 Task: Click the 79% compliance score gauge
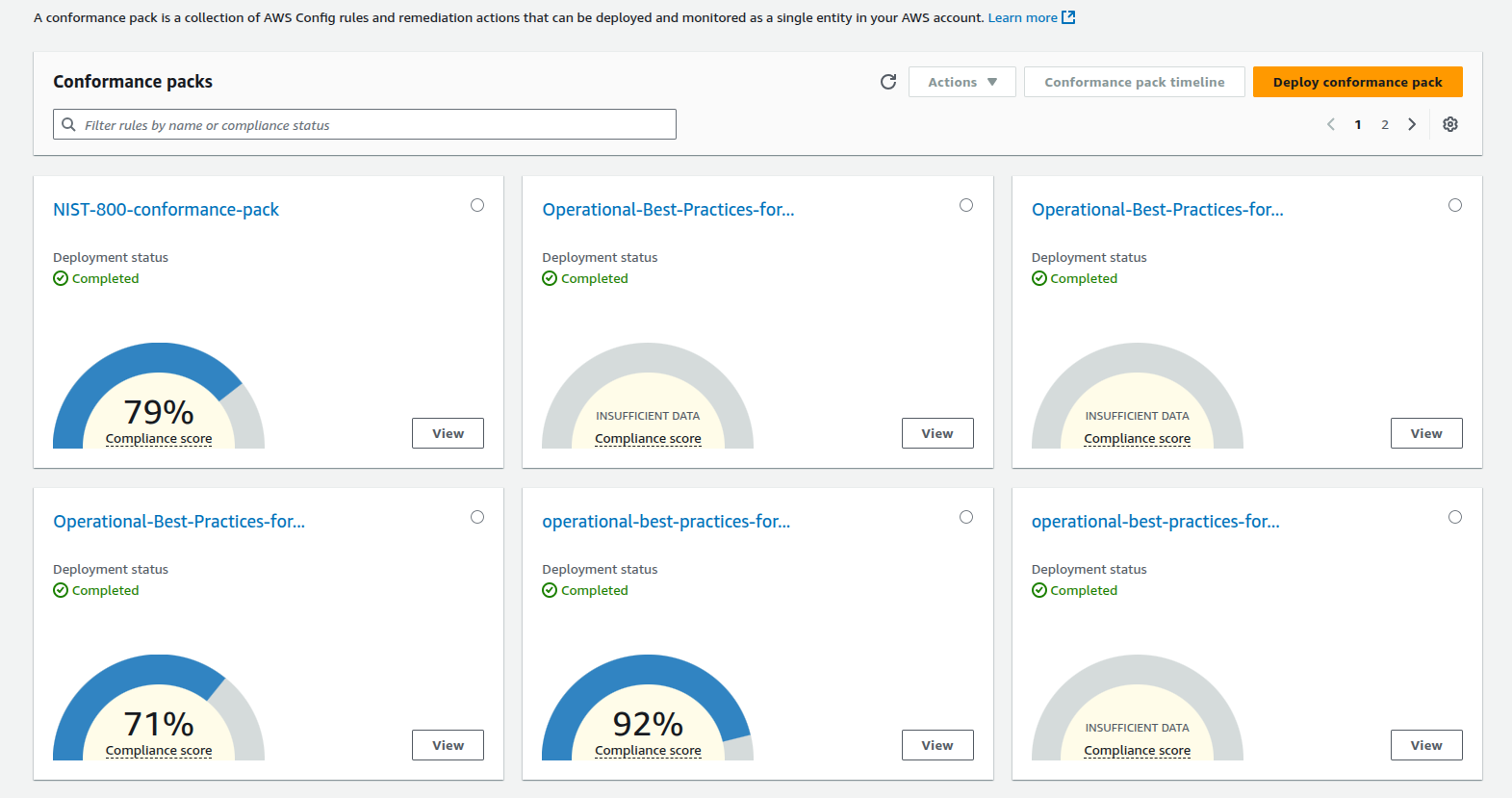[x=159, y=399]
